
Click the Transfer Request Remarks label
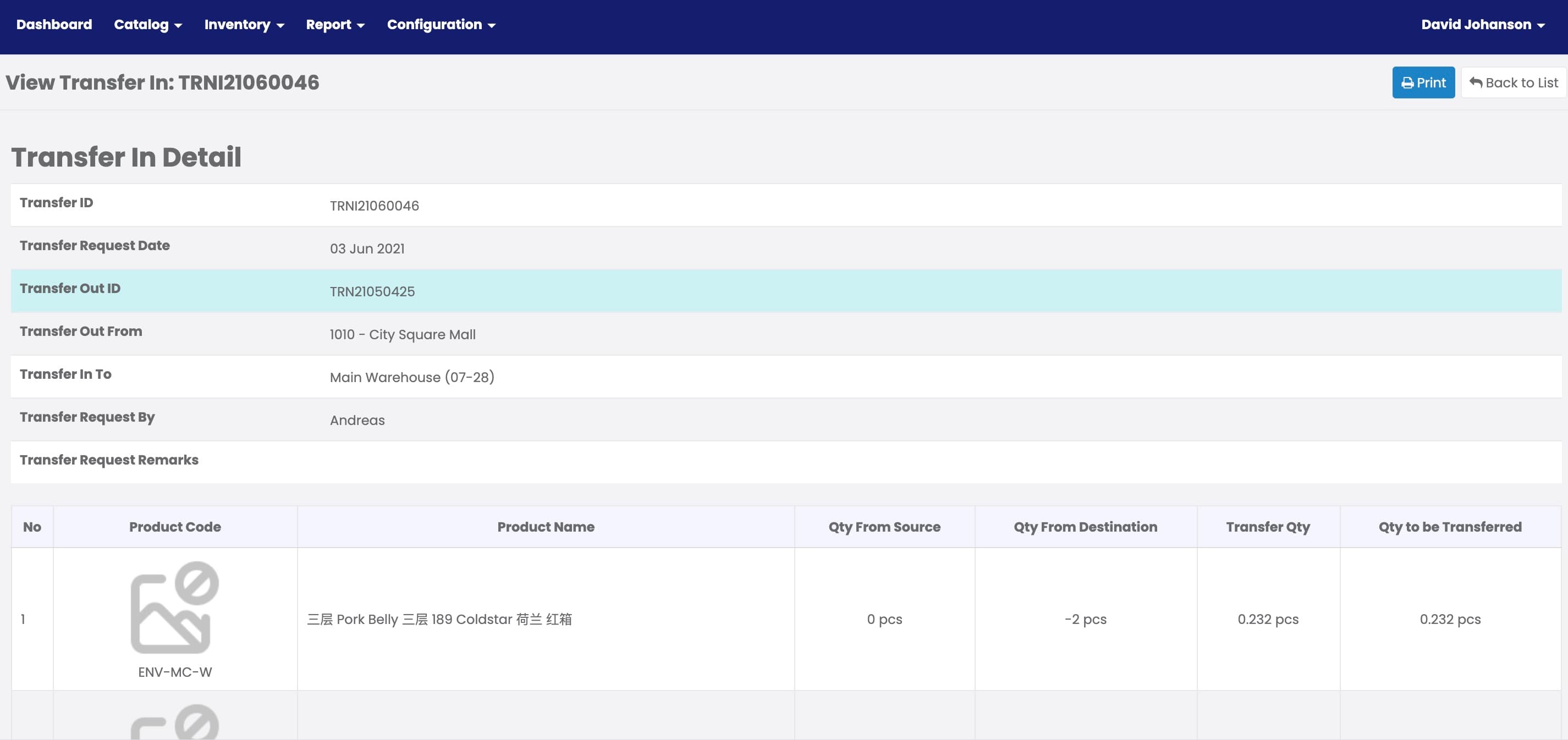(x=109, y=460)
